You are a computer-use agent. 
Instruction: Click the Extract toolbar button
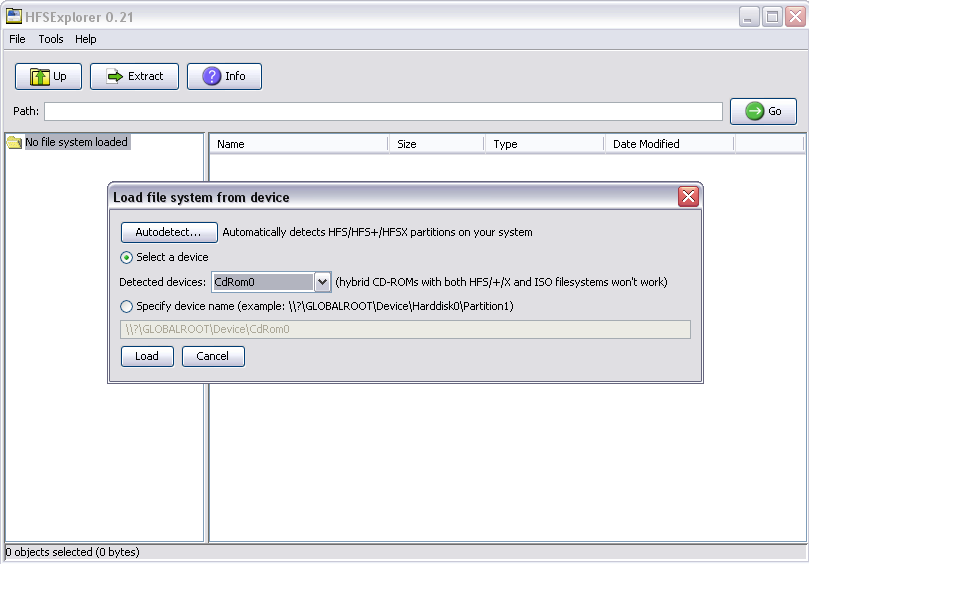tap(135, 77)
